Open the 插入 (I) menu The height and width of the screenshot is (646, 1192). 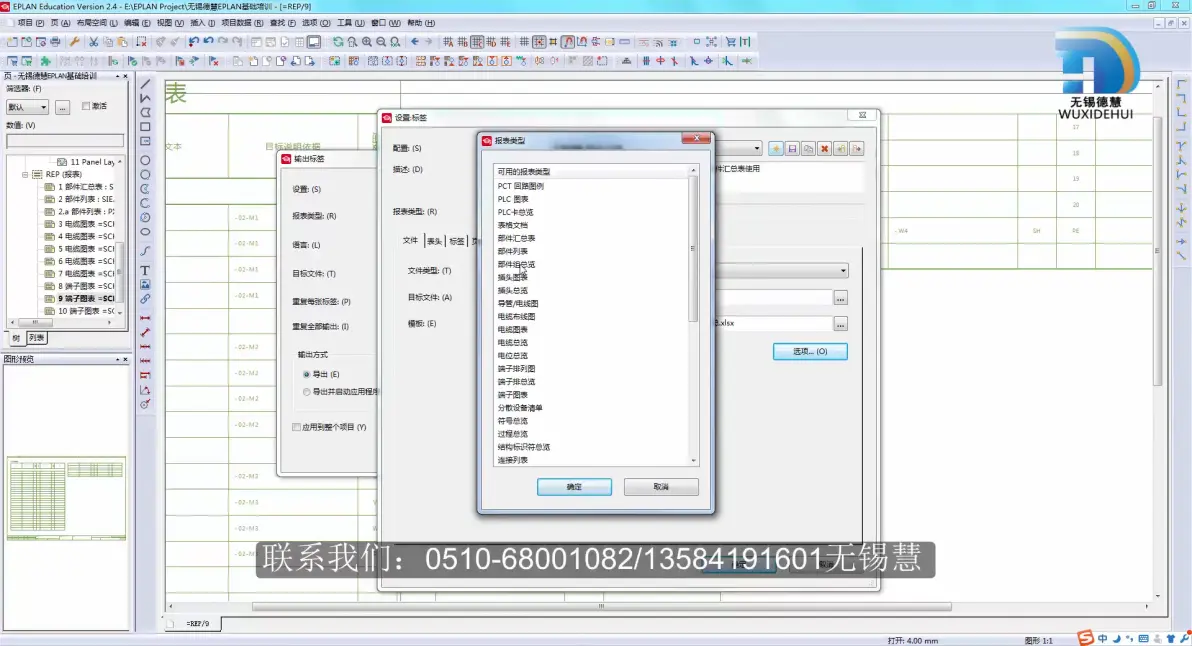(202, 23)
